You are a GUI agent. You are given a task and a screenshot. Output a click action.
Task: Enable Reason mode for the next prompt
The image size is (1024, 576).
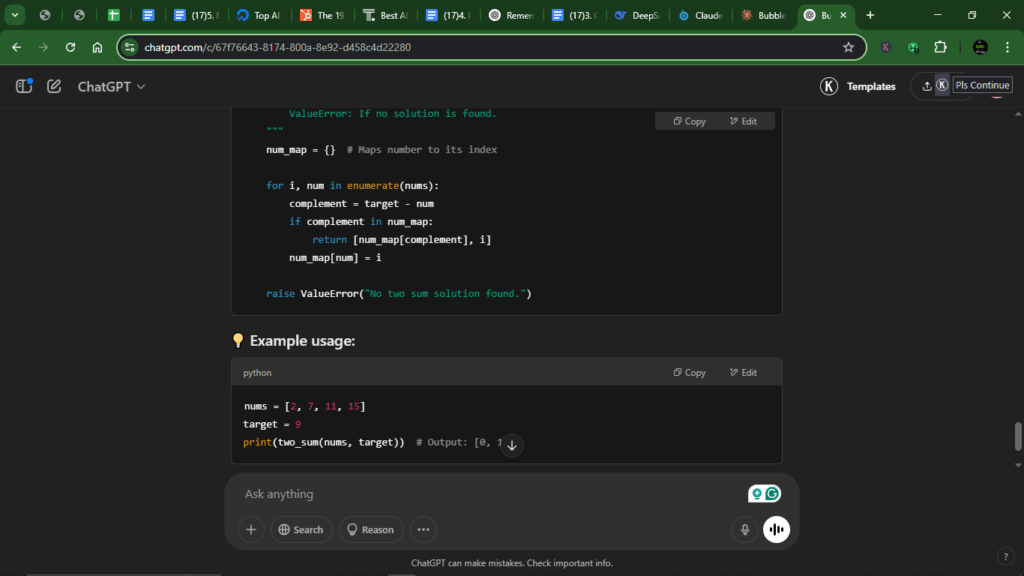point(370,529)
